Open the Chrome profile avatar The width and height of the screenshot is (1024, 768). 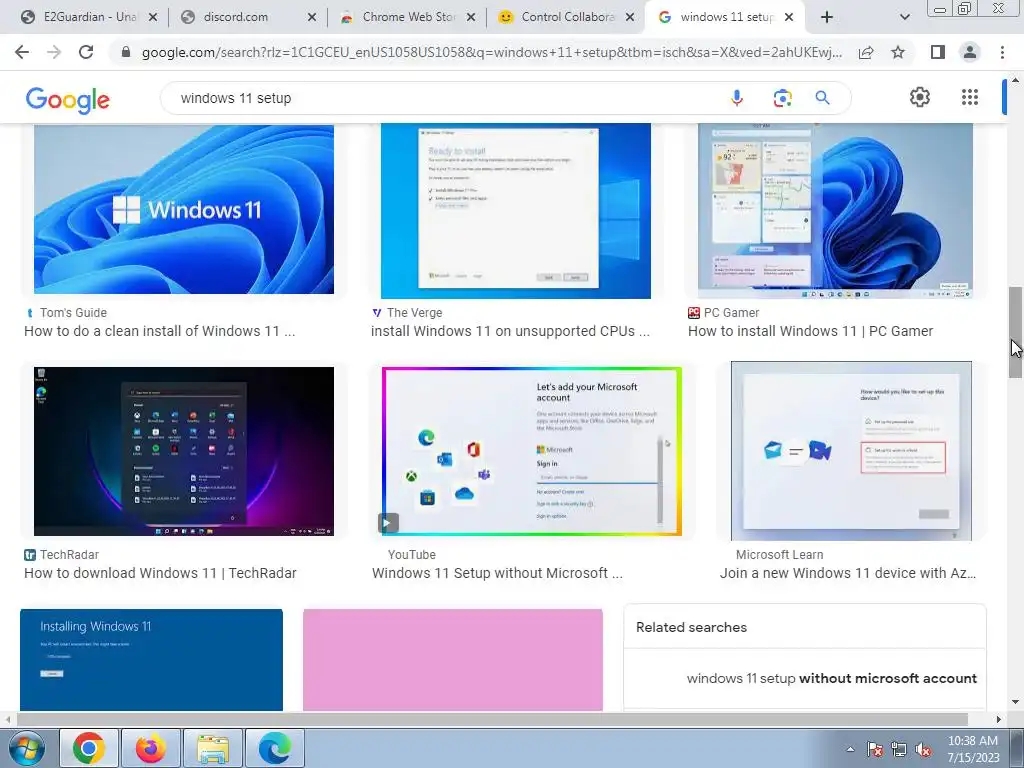tap(970, 52)
